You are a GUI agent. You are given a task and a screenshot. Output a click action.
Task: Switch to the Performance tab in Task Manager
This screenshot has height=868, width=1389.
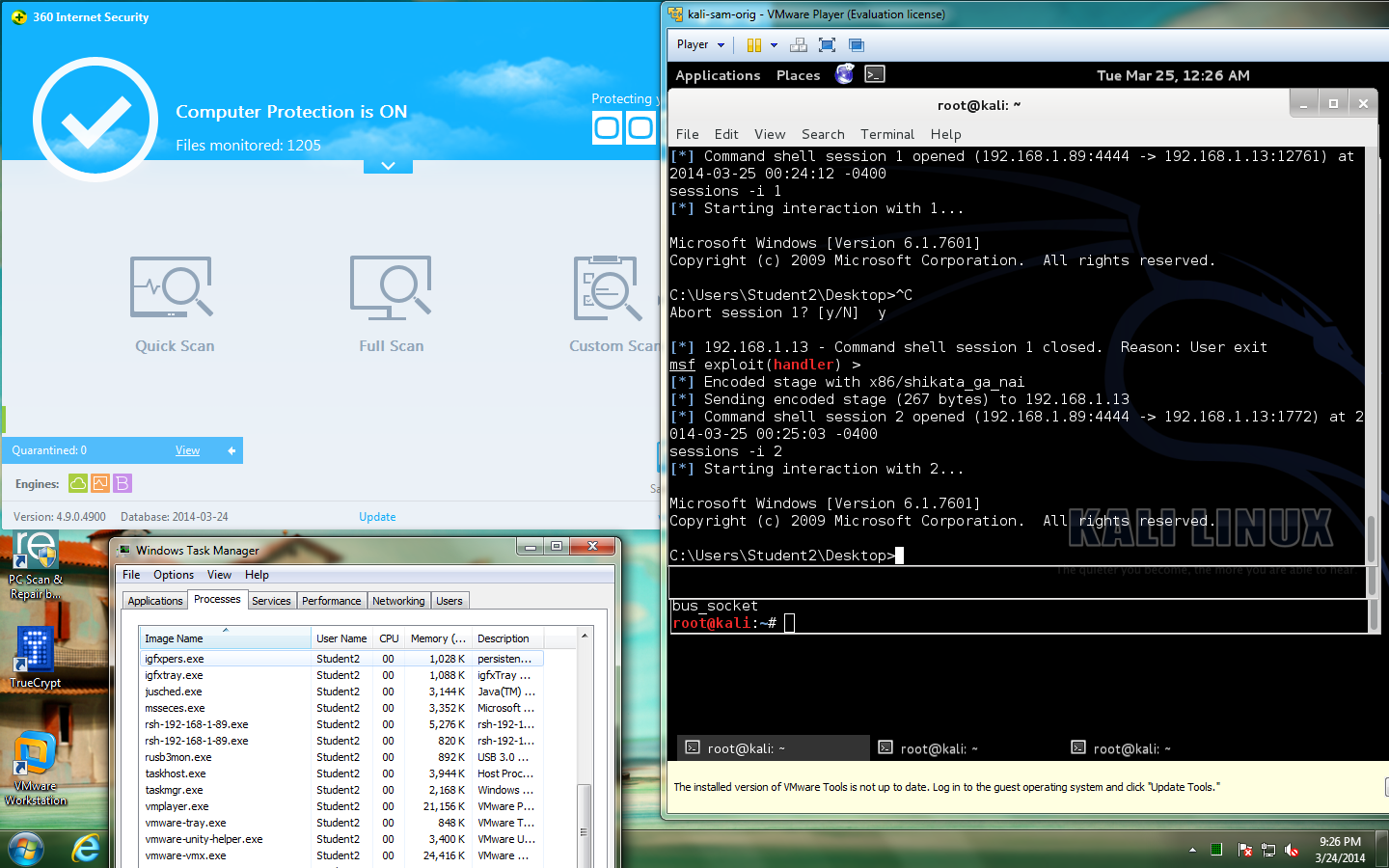(332, 601)
